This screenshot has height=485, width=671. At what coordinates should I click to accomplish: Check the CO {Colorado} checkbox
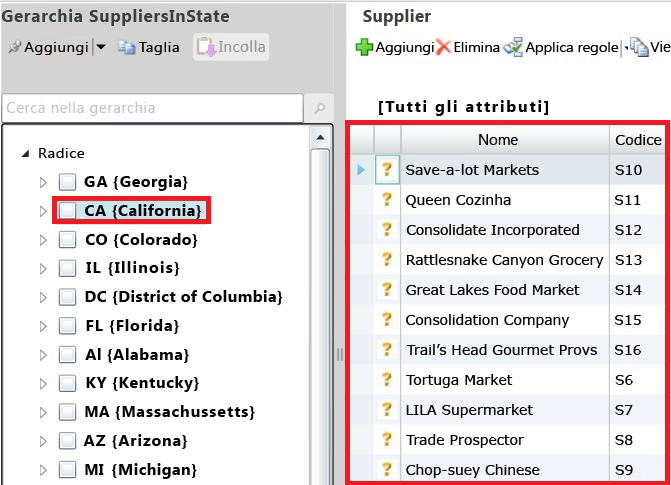pyautogui.click(x=67, y=240)
